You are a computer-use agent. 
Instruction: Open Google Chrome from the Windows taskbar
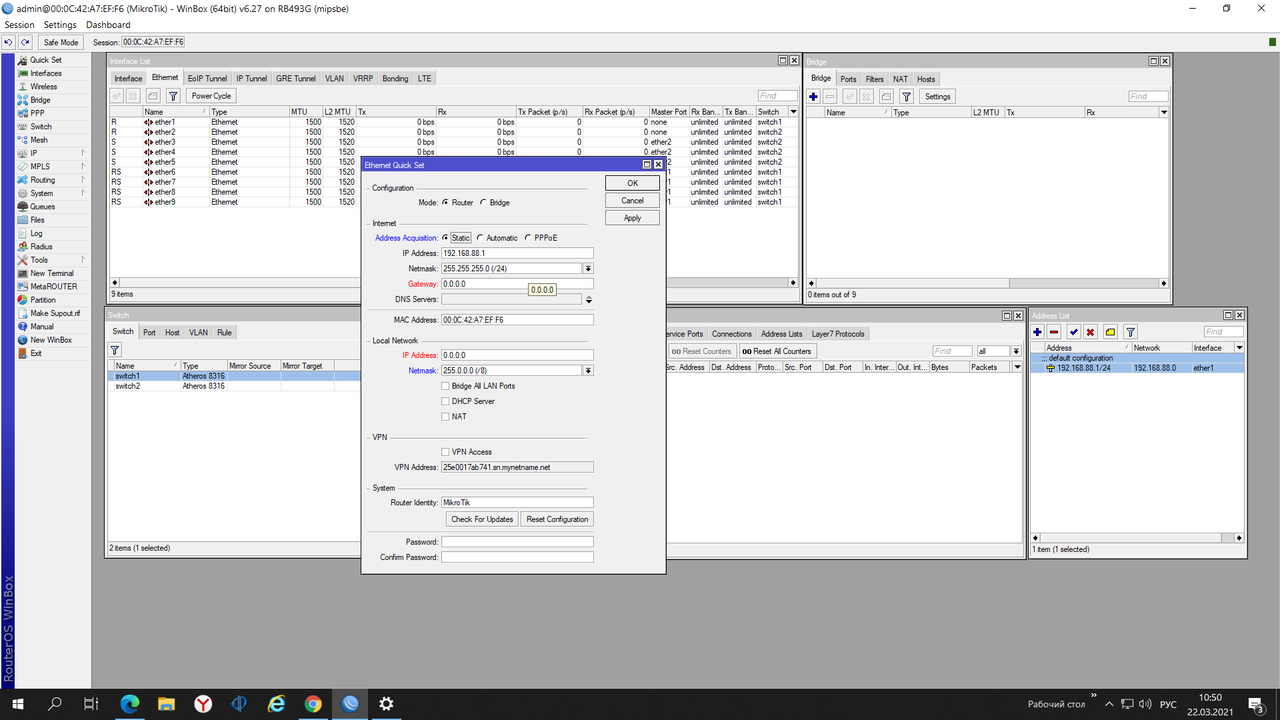click(313, 704)
